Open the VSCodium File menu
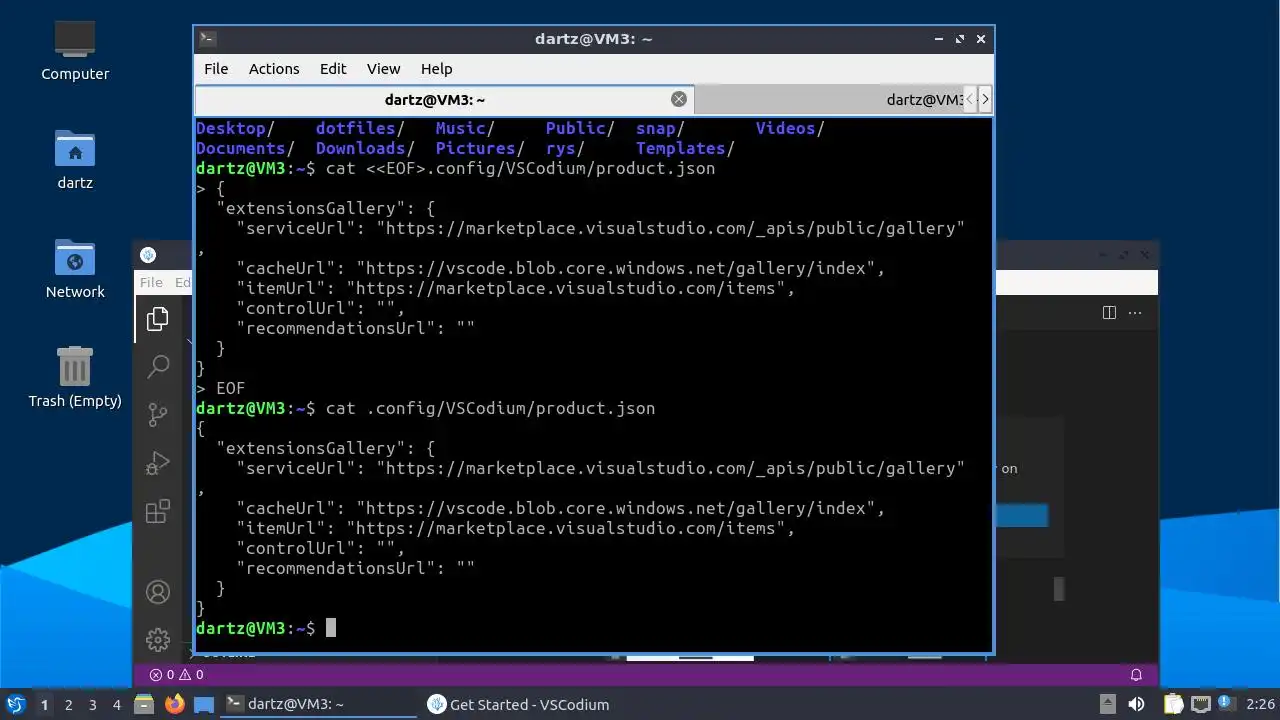Viewport: 1280px width, 720px height. click(x=151, y=283)
